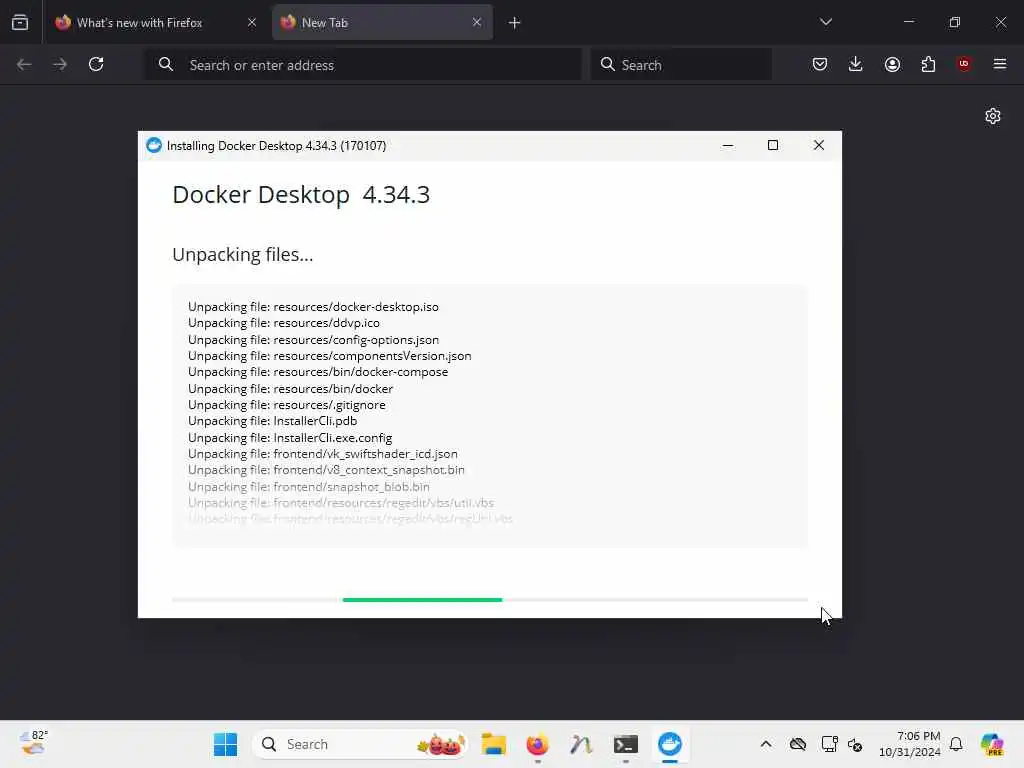The image size is (1024, 768).
Task: Show hidden system tray icons chevron
Action: (x=766, y=744)
